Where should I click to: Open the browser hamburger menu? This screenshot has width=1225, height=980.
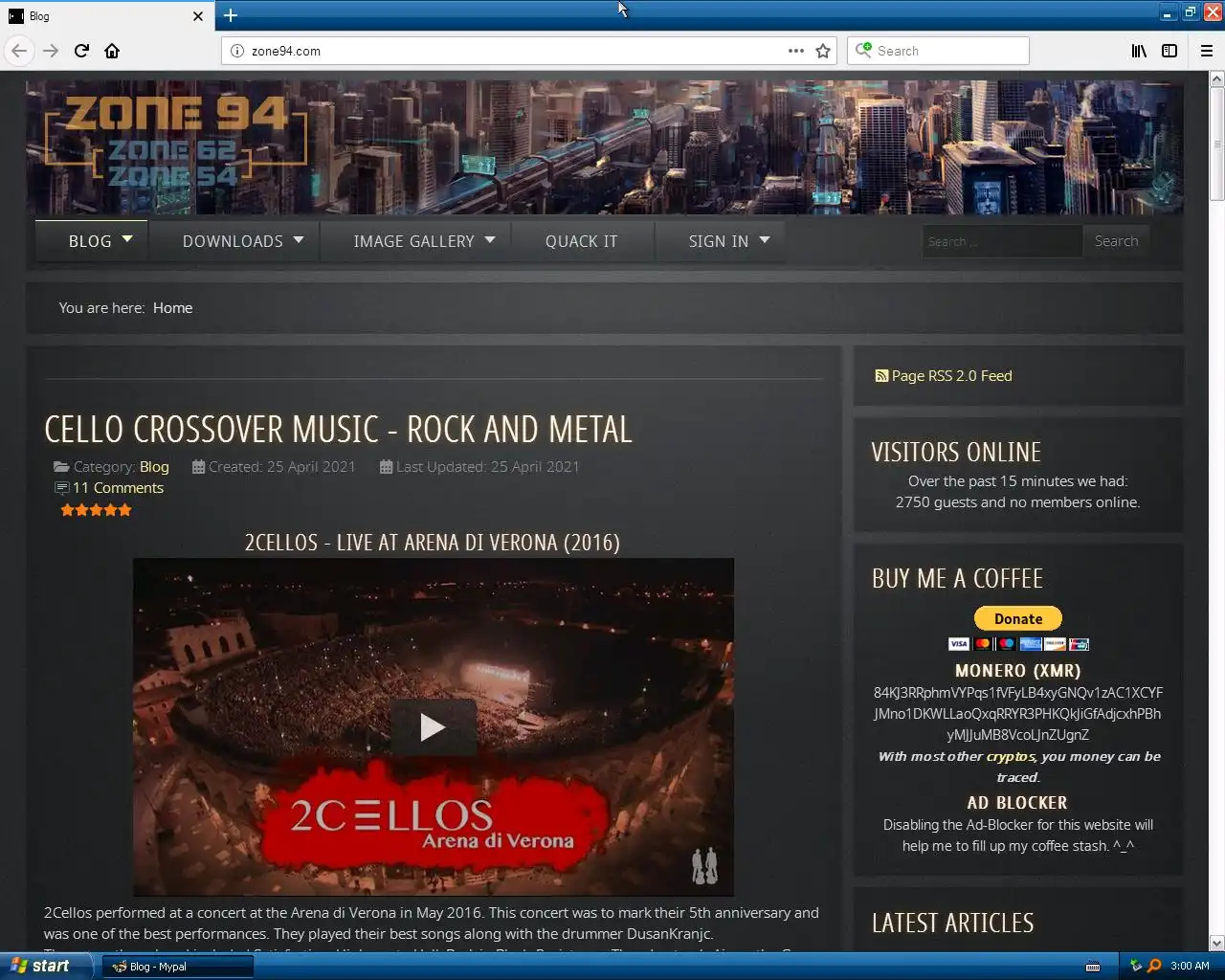1207,51
